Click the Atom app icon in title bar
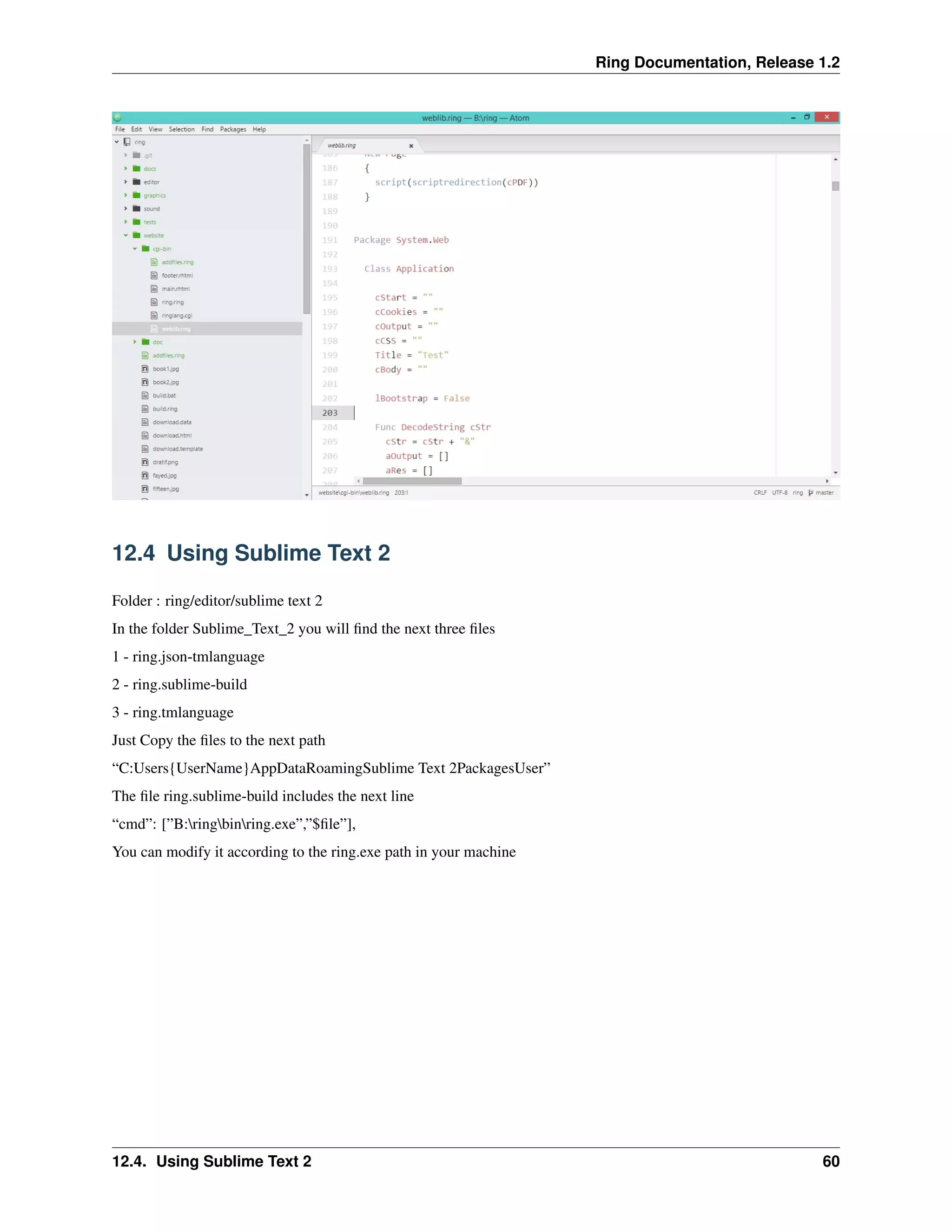This screenshot has width=952, height=1232. pos(117,118)
